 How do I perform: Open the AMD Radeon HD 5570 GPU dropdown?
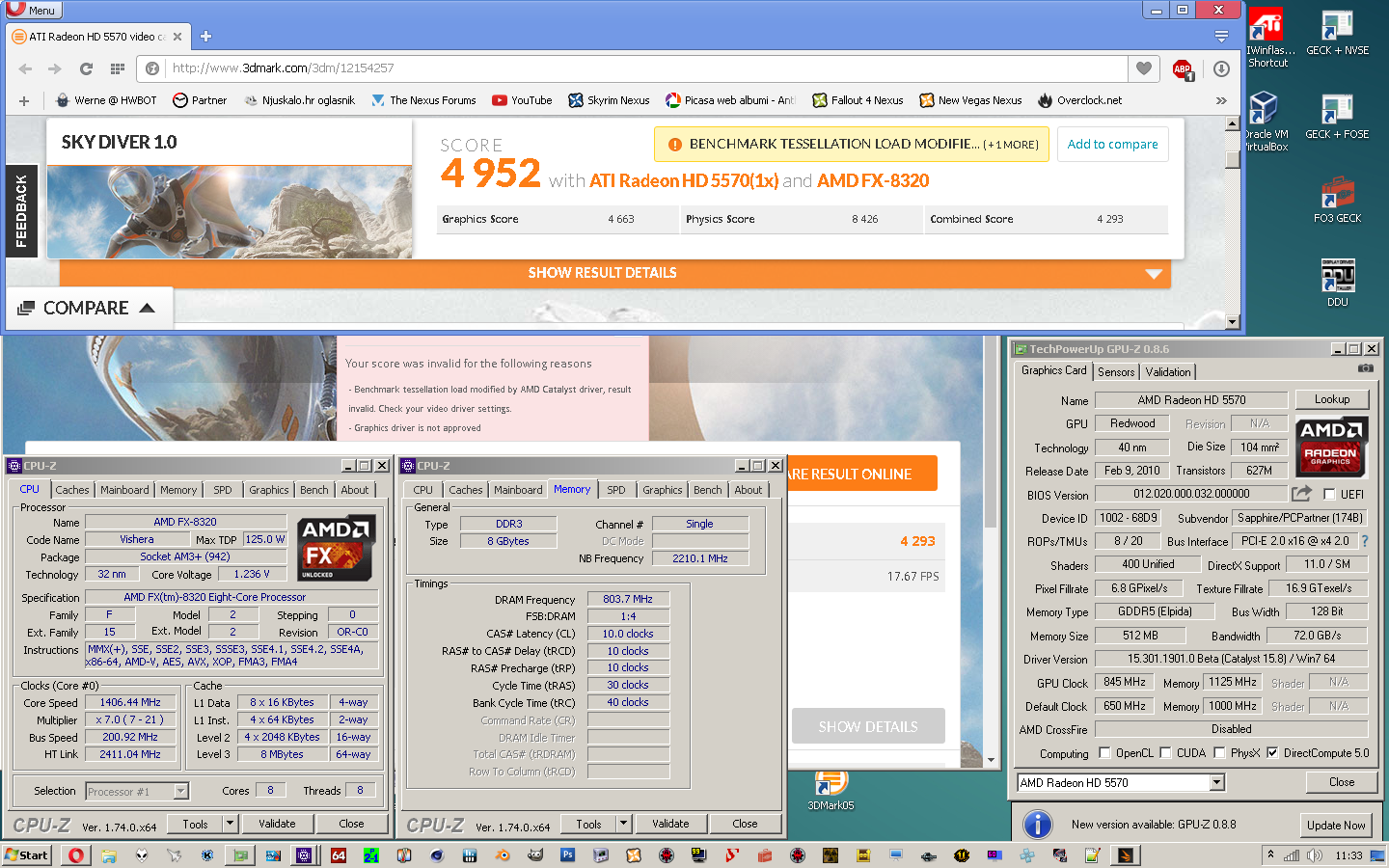1217,783
